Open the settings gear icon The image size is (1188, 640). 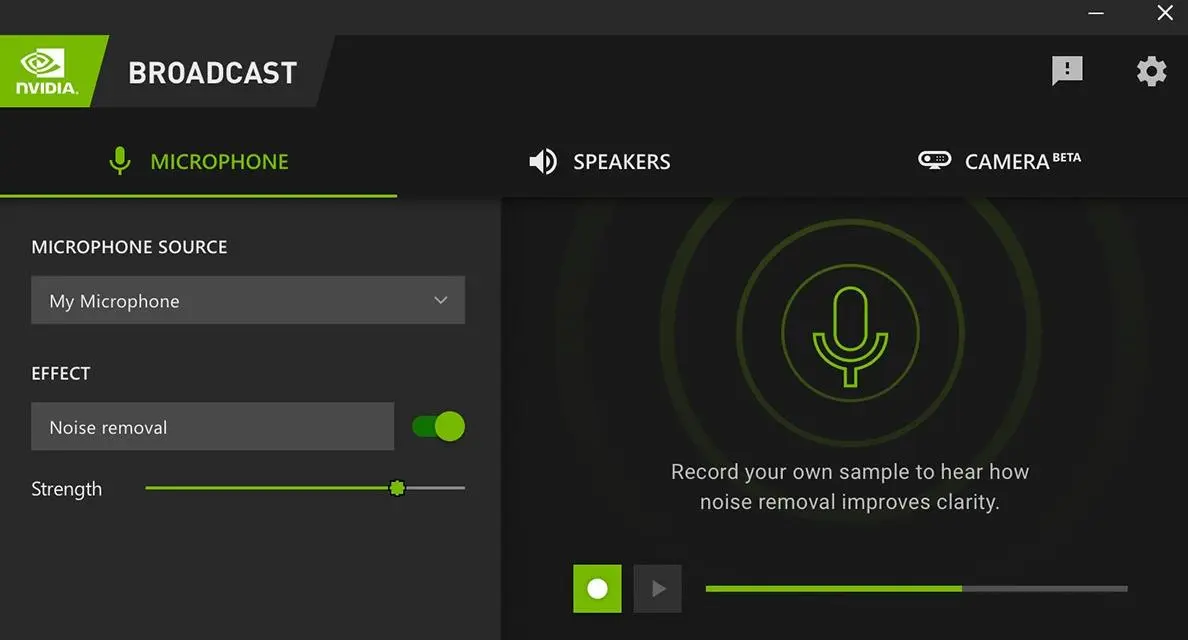(x=1151, y=71)
